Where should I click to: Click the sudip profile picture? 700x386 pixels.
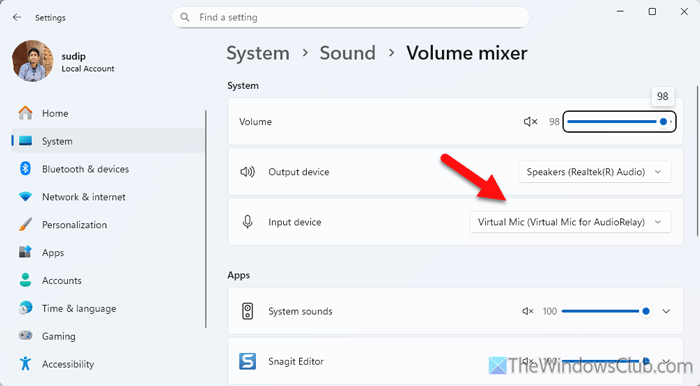pyautogui.click(x=33, y=61)
